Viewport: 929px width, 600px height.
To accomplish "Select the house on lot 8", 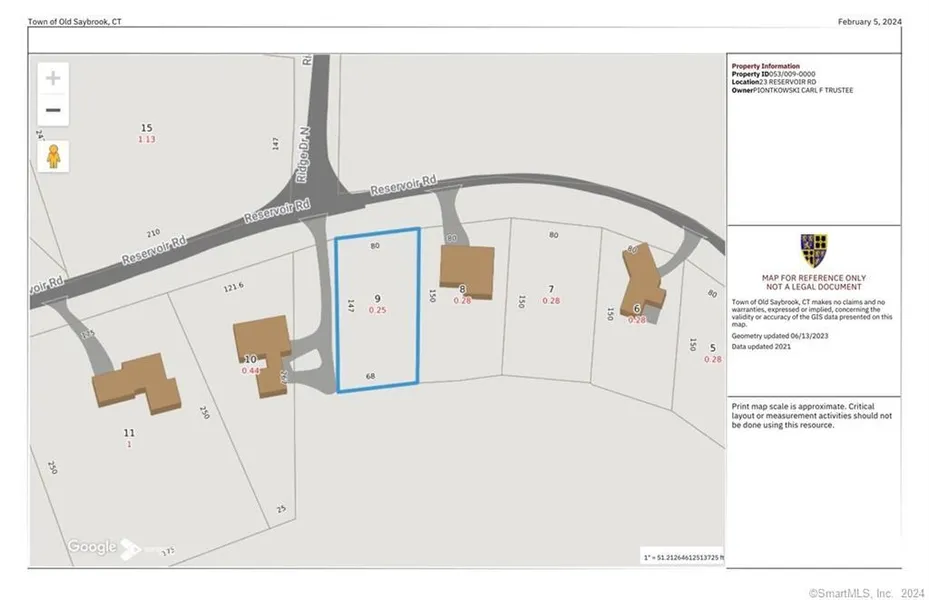I will pyautogui.click(x=466, y=268).
